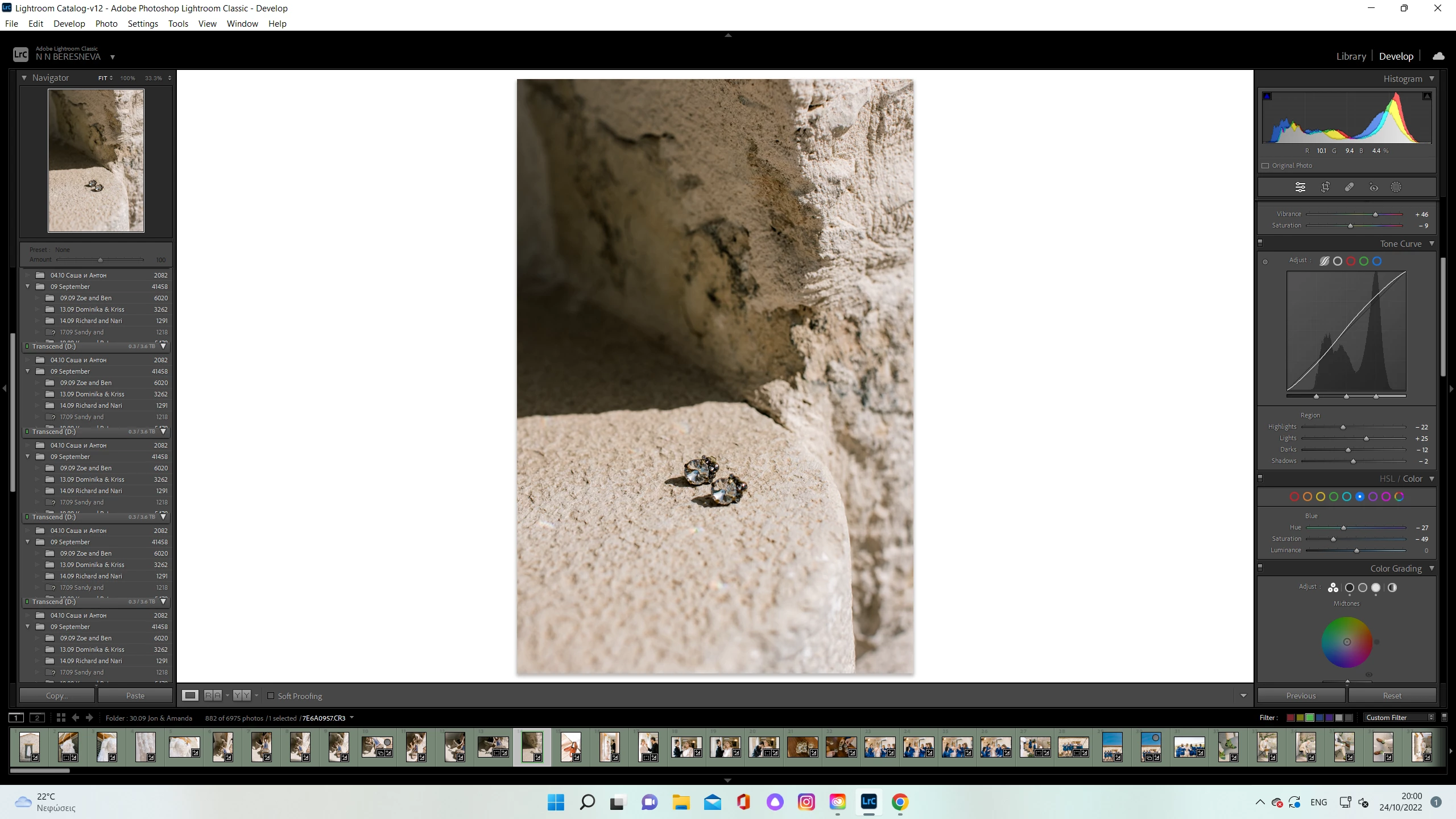The image size is (1456, 819).
Task: Click the Reset button
Action: pyautogui.click(x=1392, y=696)
